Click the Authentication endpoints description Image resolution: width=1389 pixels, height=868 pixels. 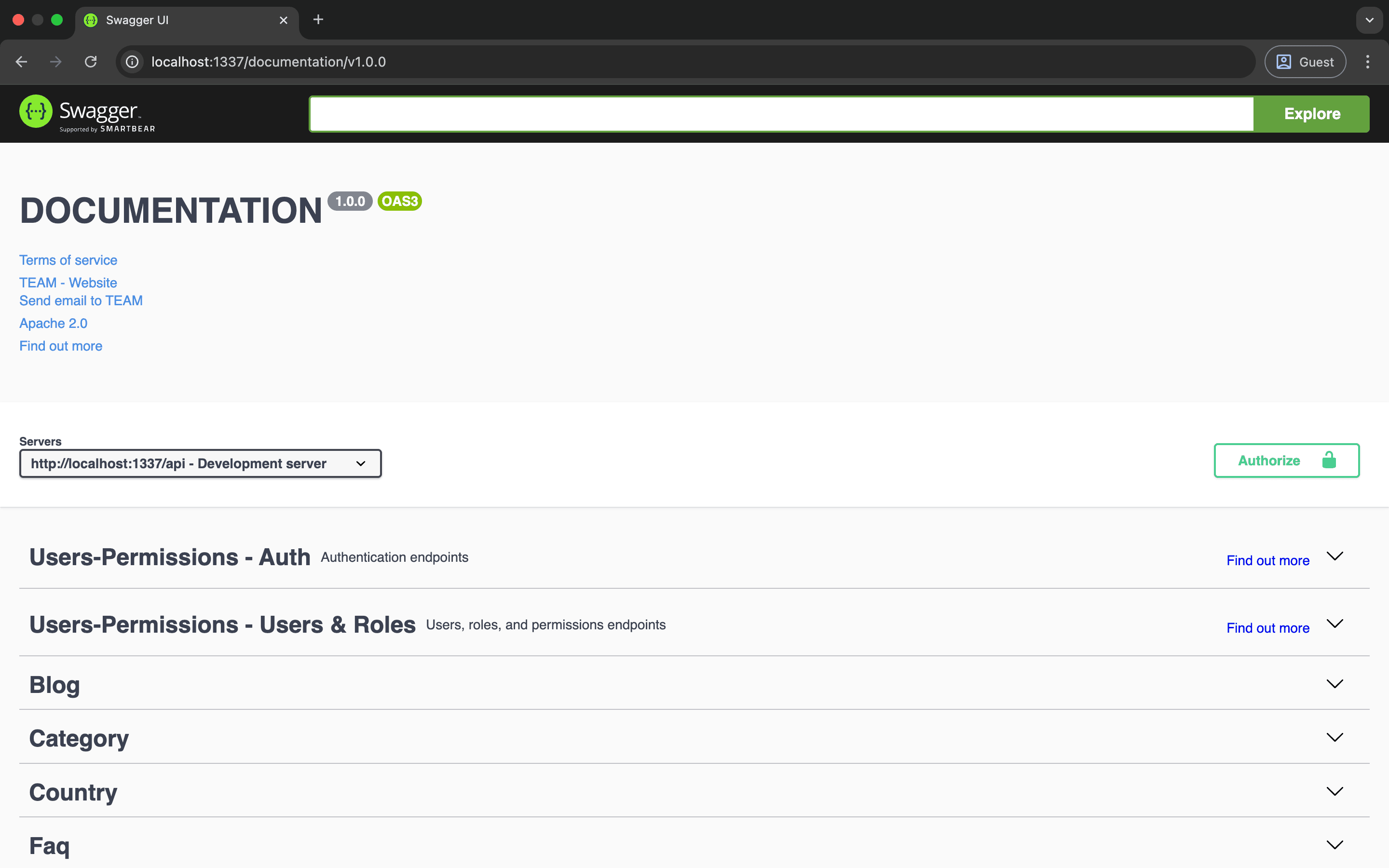[395, 557]
